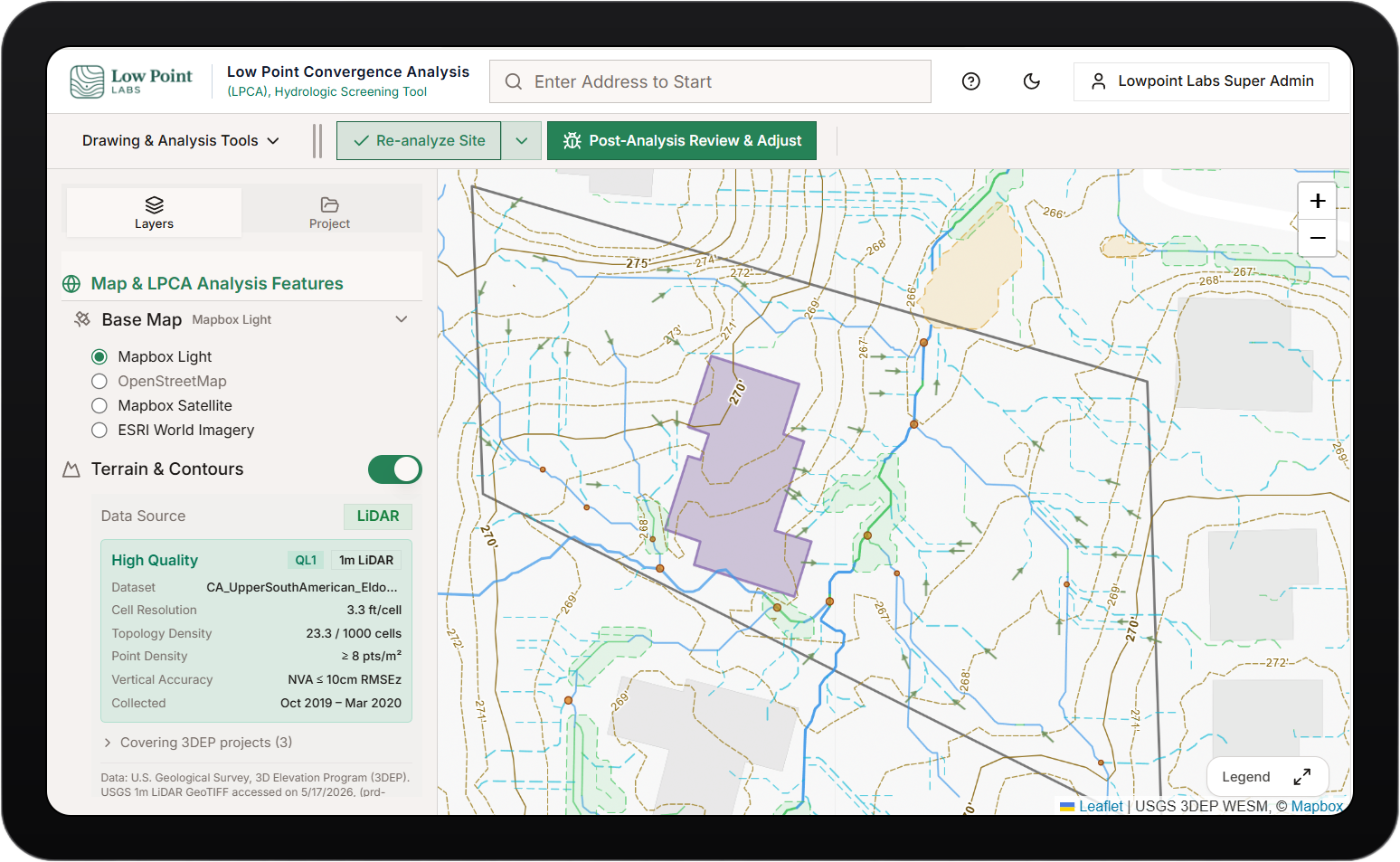Click Oct 2019 – Mar 2020 value

point(341,704)
